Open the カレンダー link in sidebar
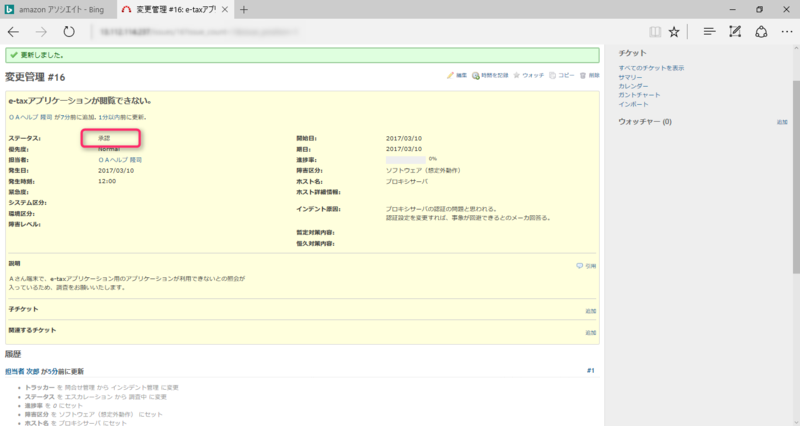This screenshot has height=426, width=800. 633,86
